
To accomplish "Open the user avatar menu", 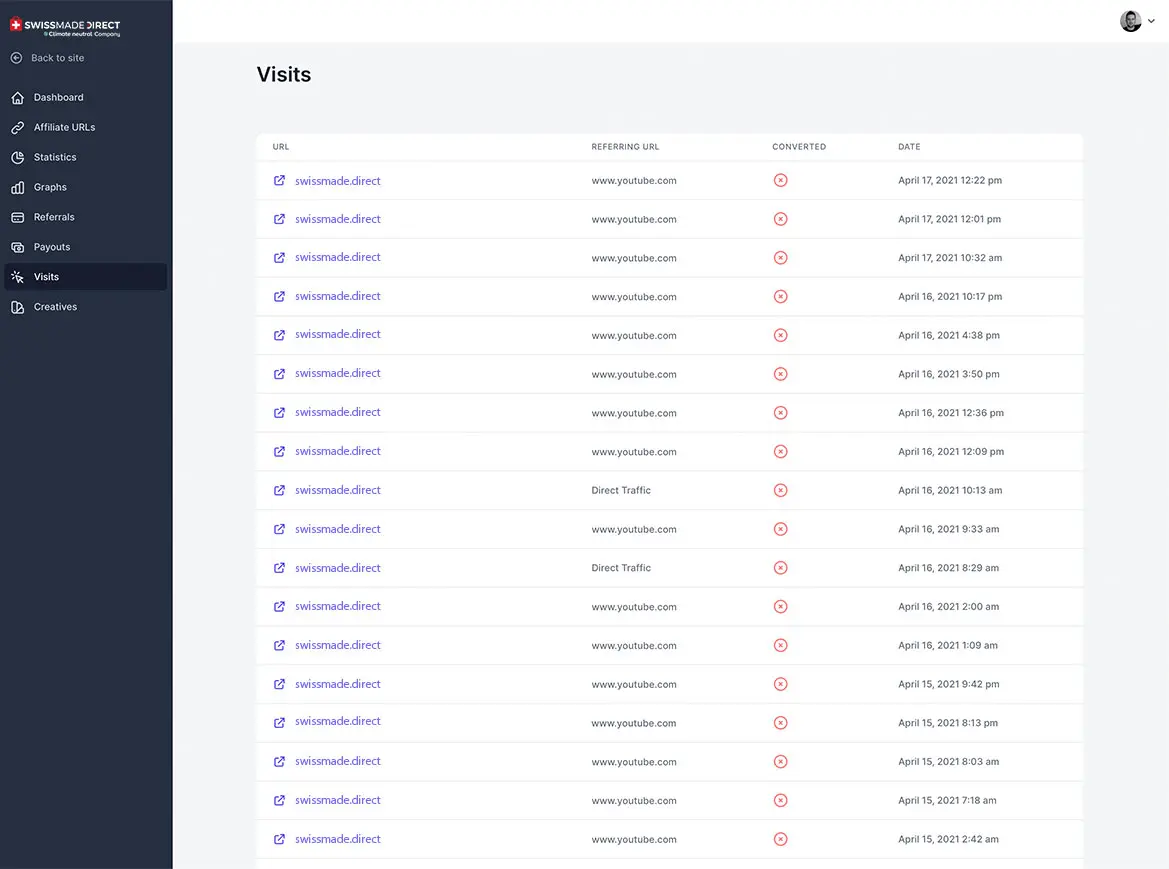I will 1130,21.
